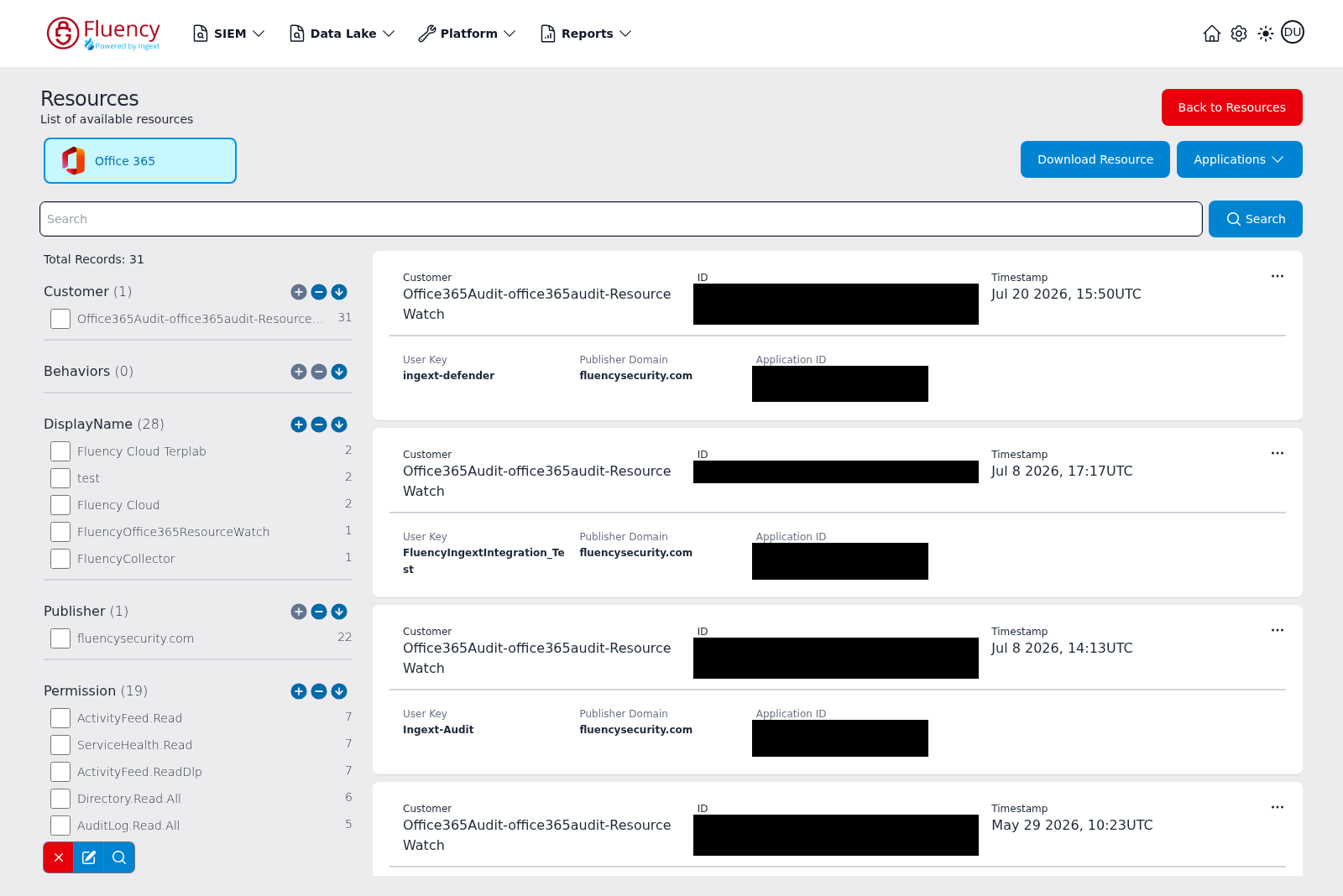Click down-arrow icon in Behaviors facet
1343x896 pixels.
(x=339, y=372)
